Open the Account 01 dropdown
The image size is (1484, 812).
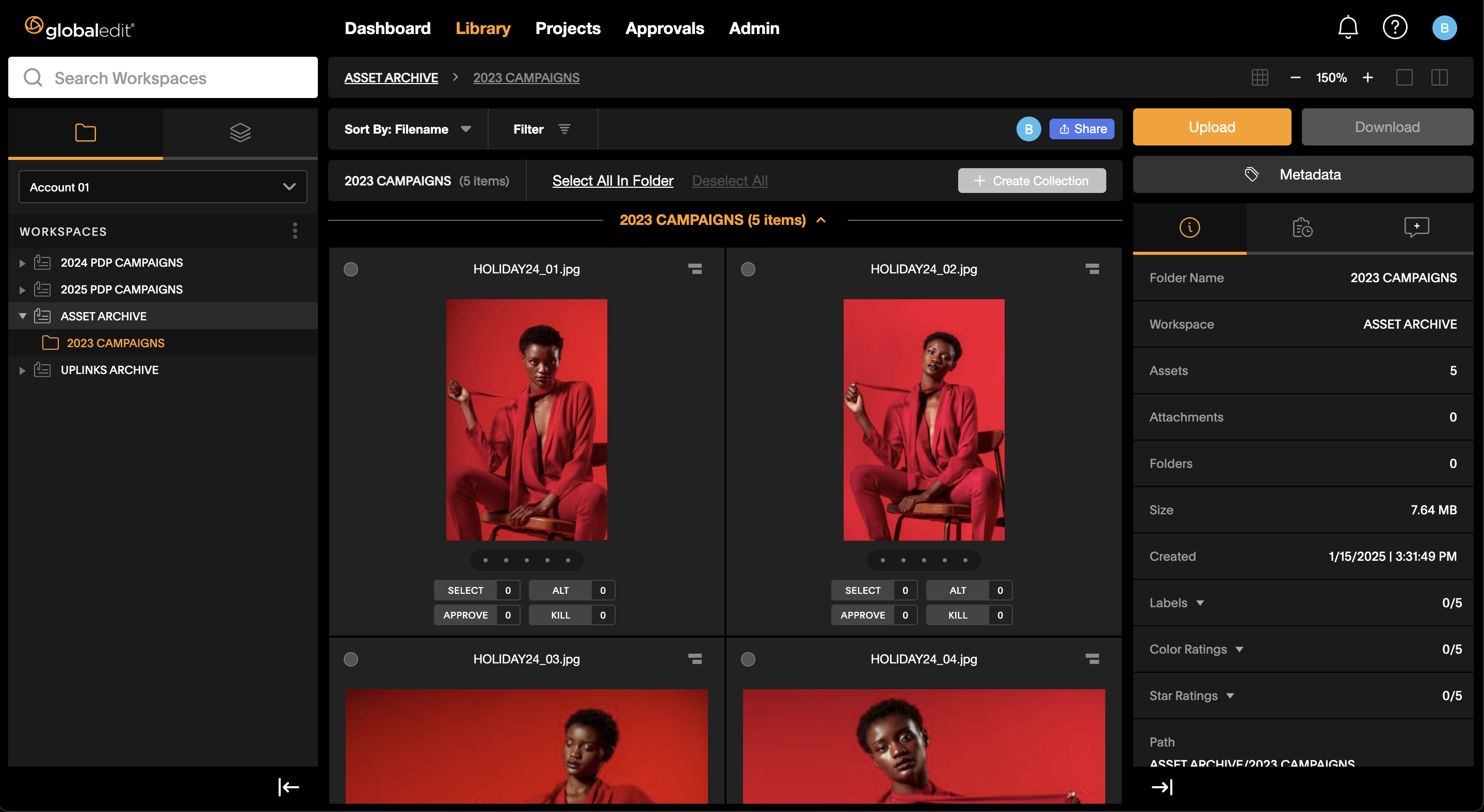pyautogui.click(x=163, y=187)
